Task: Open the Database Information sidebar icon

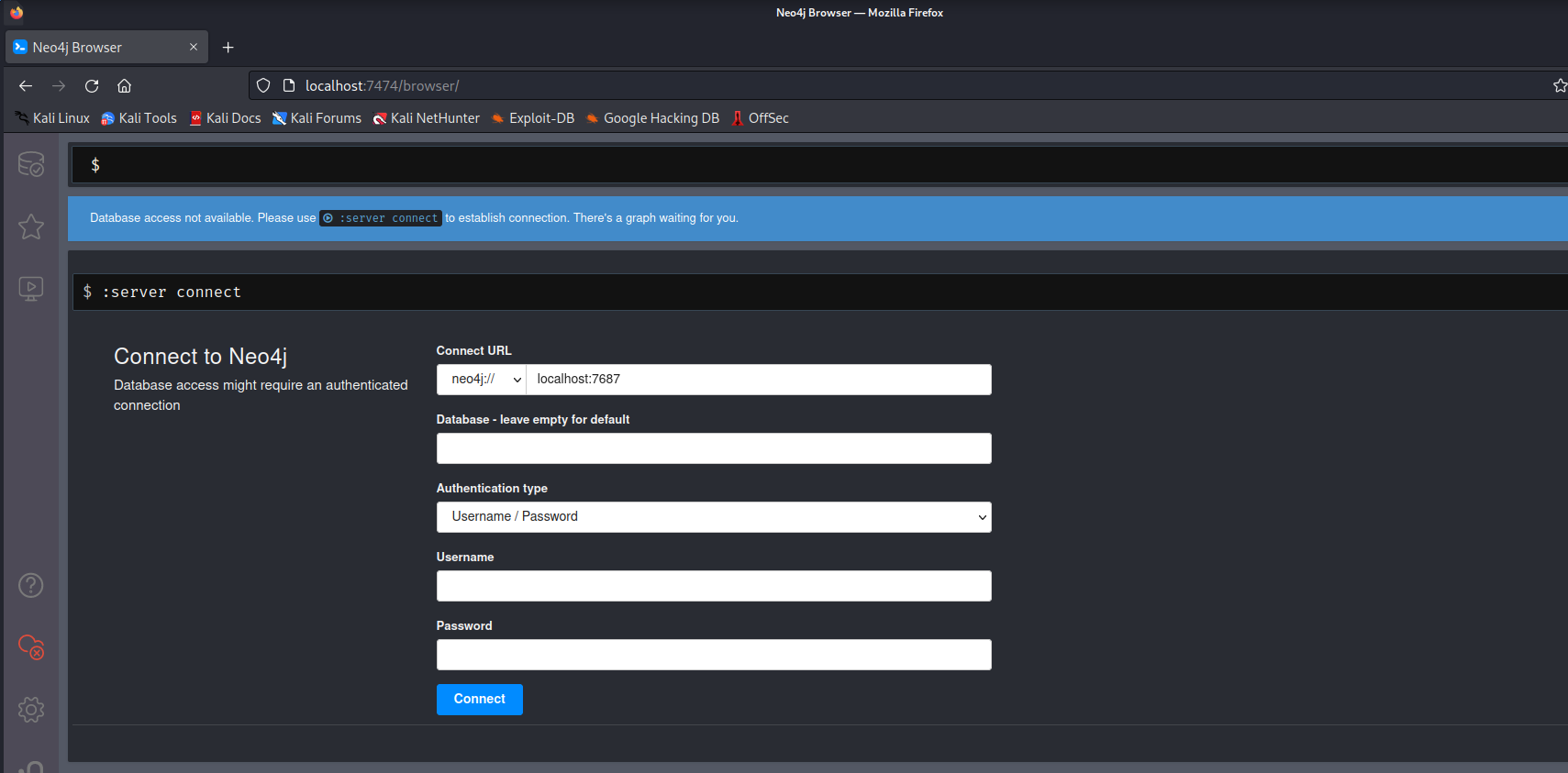Action: tap(31, 164)
